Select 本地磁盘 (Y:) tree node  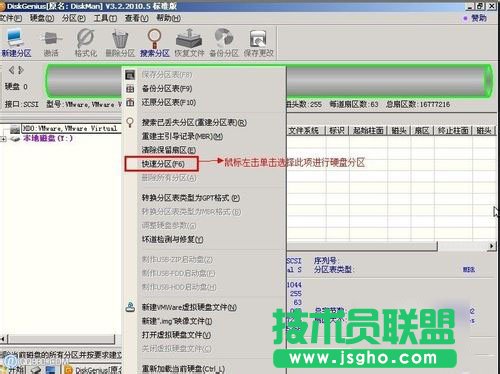[x=48, y=138]
